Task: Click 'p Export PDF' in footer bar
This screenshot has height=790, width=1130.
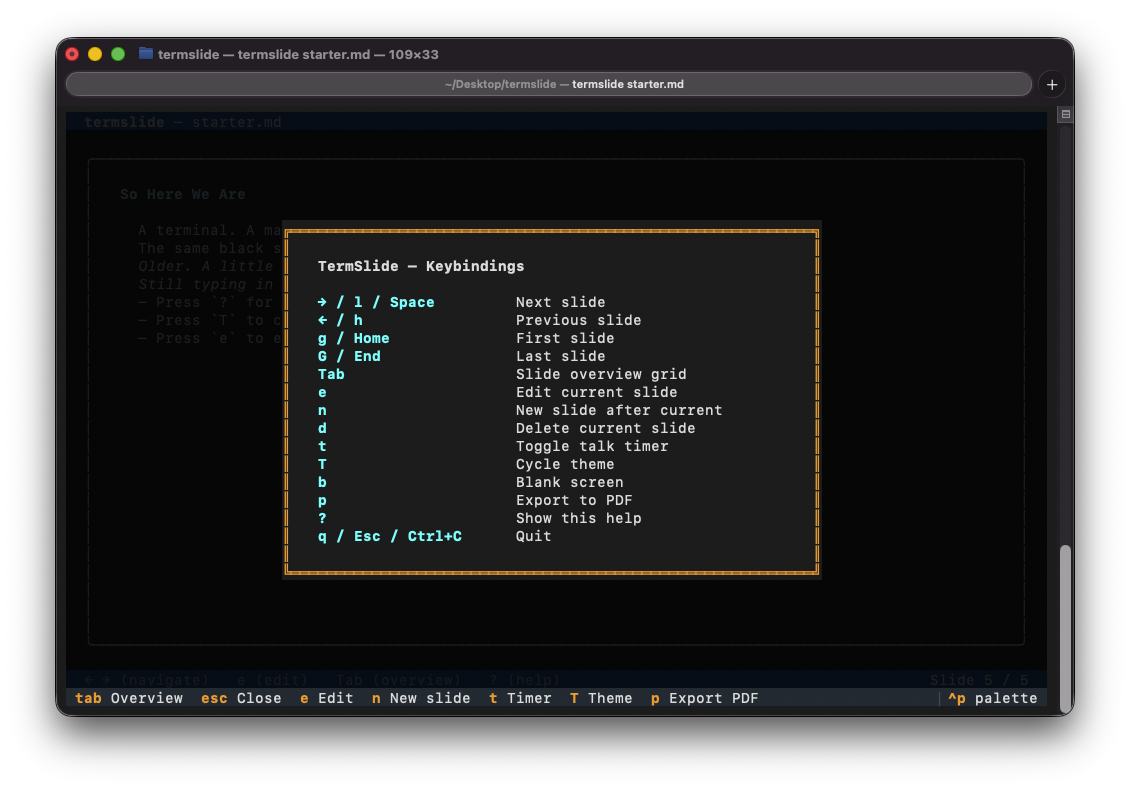Action: pos(704,698)
